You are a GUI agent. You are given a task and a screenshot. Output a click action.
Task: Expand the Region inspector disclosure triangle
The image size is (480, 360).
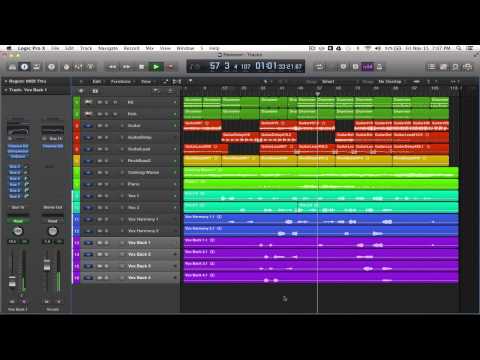pyautogui.click(x=5, y=81)
